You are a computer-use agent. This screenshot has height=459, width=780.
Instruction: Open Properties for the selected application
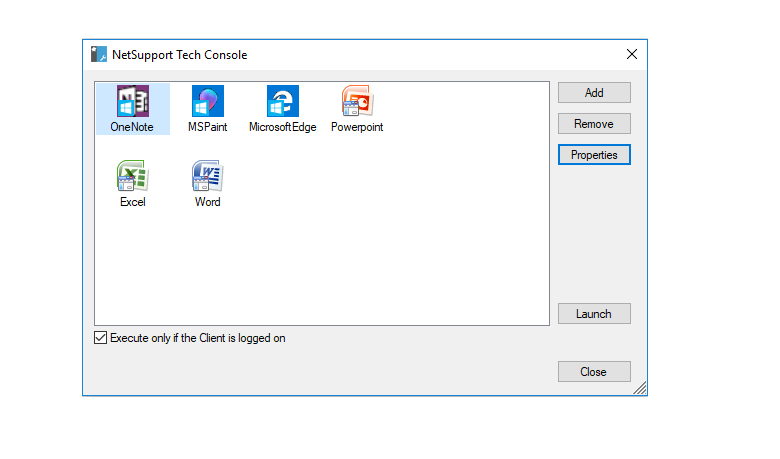594,155
